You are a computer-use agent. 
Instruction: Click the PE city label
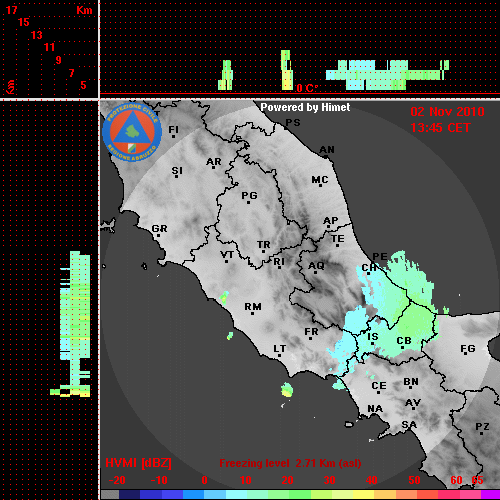pyautogui.click(x=380, y=257)
